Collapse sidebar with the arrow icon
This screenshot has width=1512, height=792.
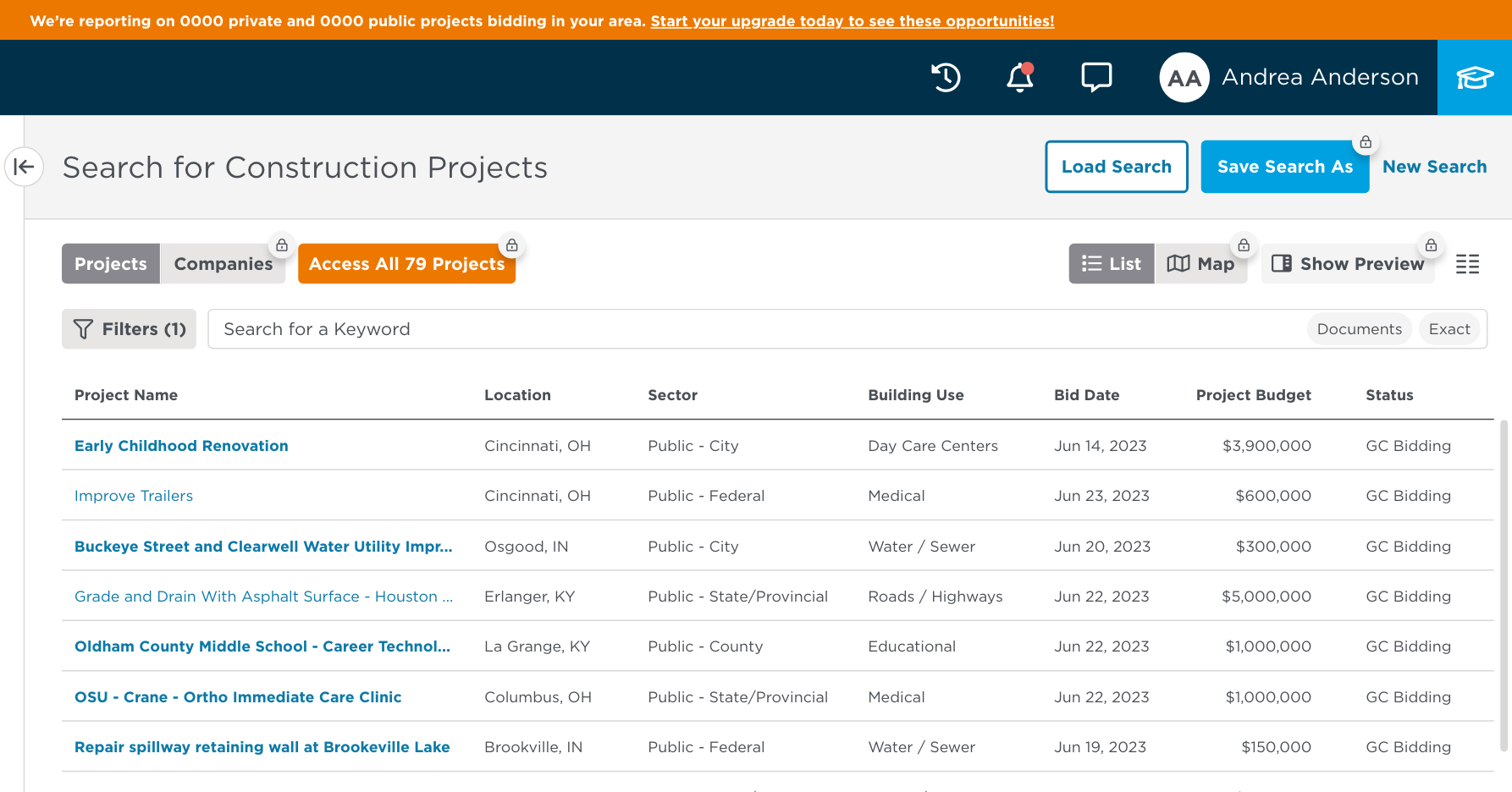pos(24,167)
